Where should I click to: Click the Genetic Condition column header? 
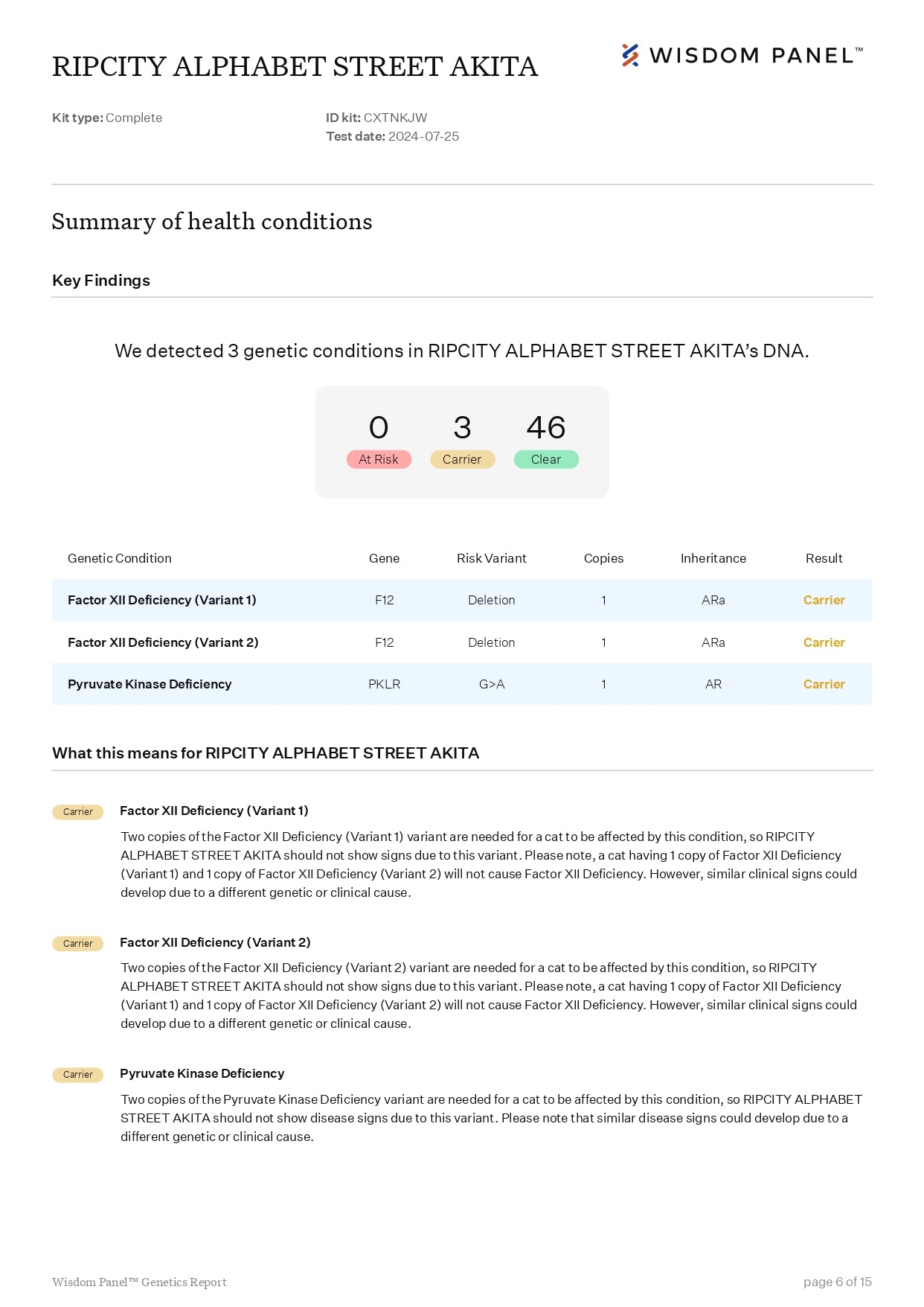(x=120, y=558)
